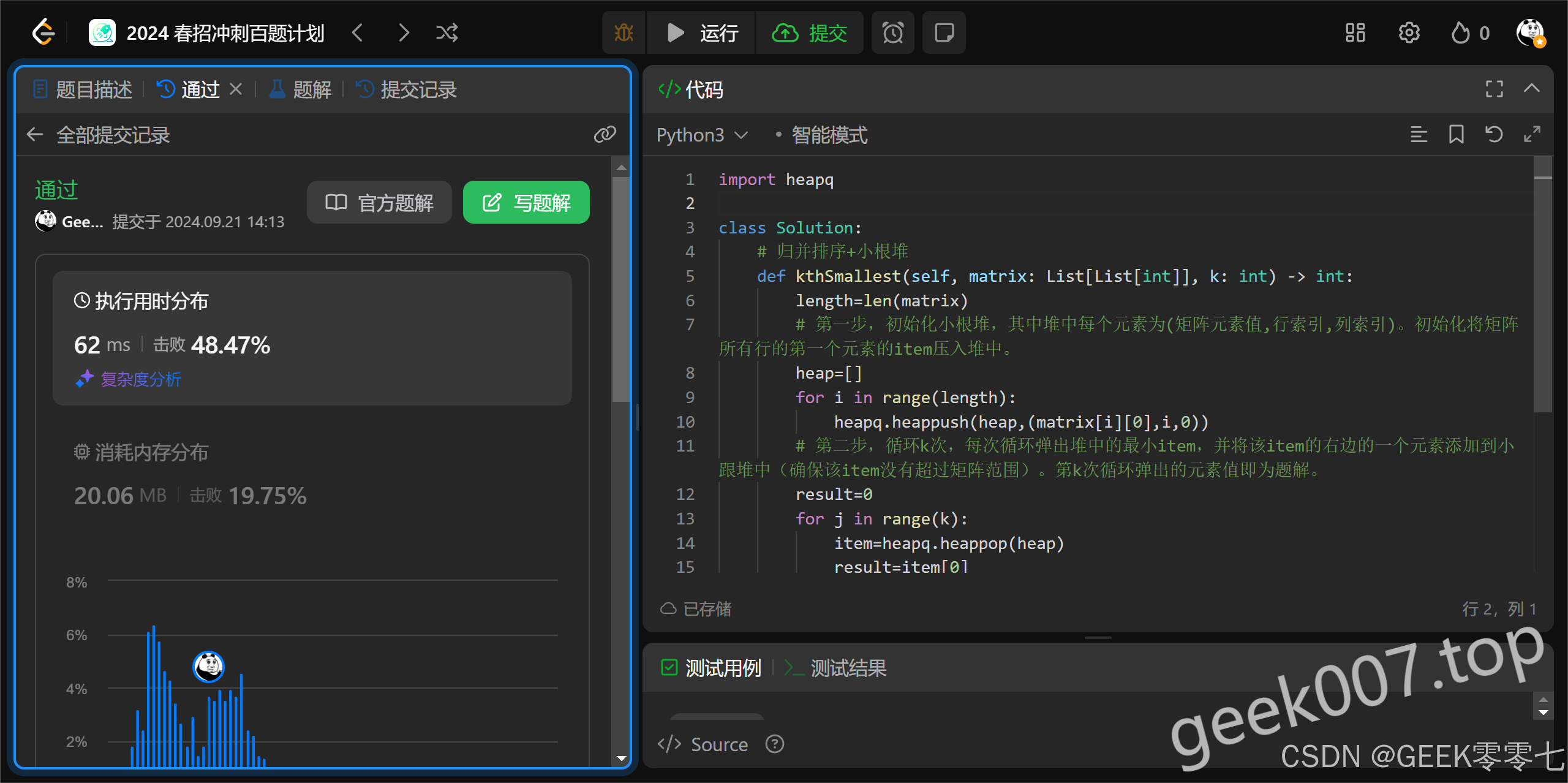Toggle 智能模式 smart mode
This screenshot has height=783, width=1568.
828,135
